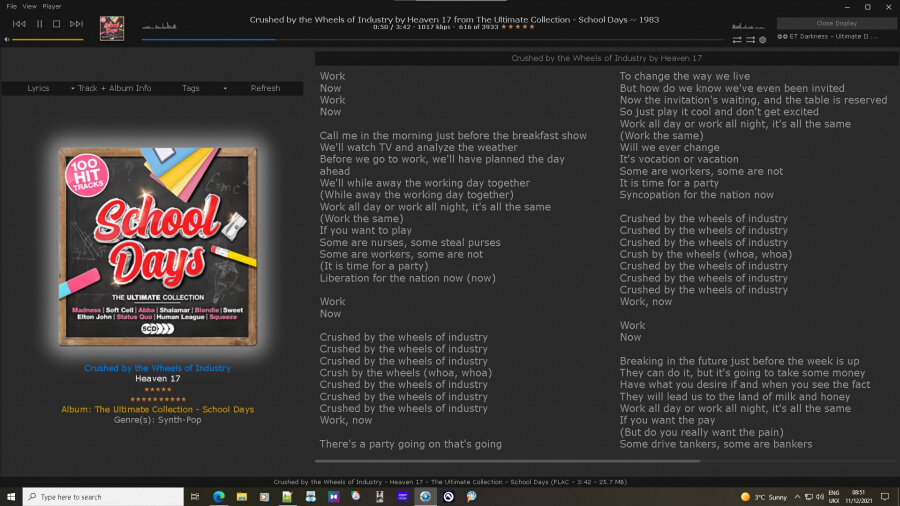Click orange media app icon after File Explorer
Screen dimensions: 900x506
264,497
